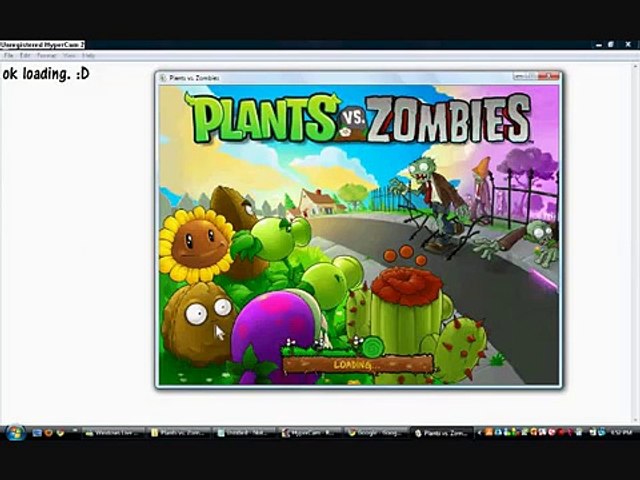The width and height of the screenshot is (640, 480).
Task: Launch Firefox from the quick launch bar
Action: point(49,433)
